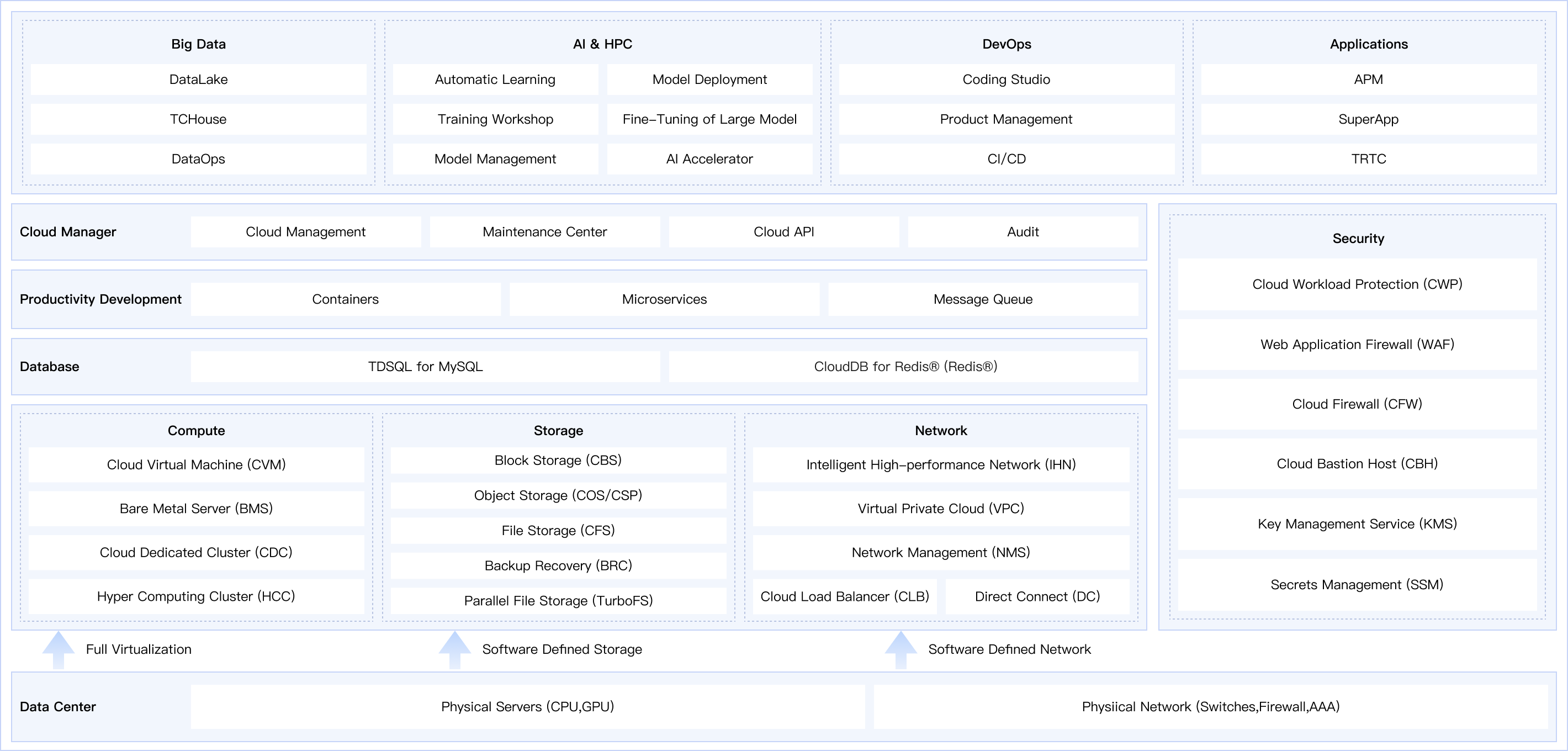Select the TRTC application box
The height and width of the screenshot is (751, 1568).
click(1368, 159)
